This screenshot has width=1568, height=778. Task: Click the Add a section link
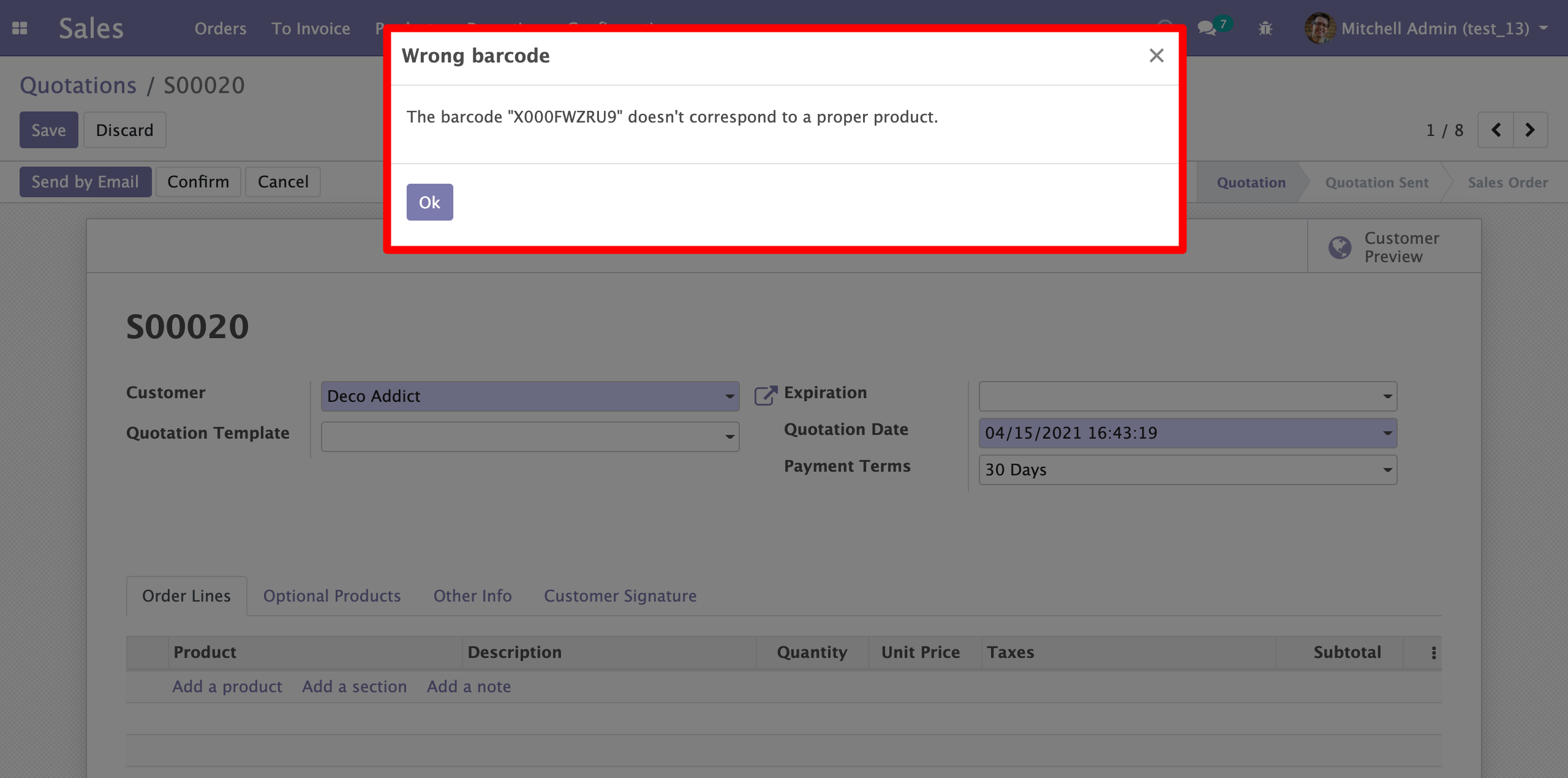tap(354, 687)
